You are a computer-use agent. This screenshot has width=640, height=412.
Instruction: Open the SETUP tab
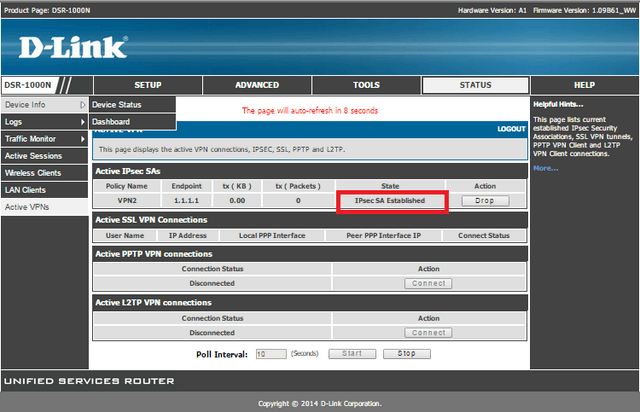[x=148, y=85]
